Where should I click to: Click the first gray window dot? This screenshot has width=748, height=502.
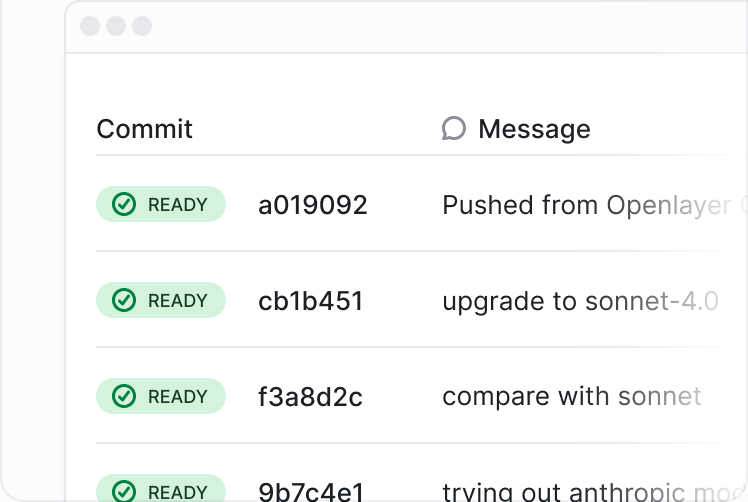(90, 26)
